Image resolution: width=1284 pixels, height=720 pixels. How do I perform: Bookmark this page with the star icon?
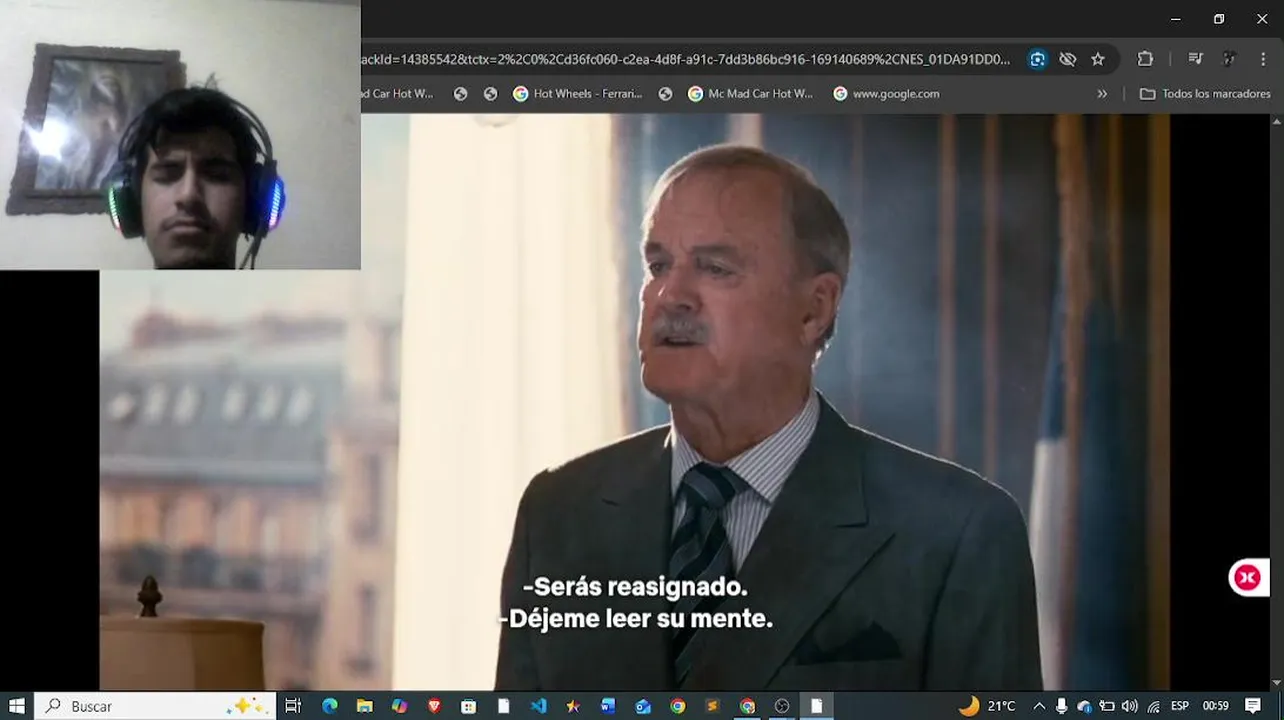coord(1097,59)
